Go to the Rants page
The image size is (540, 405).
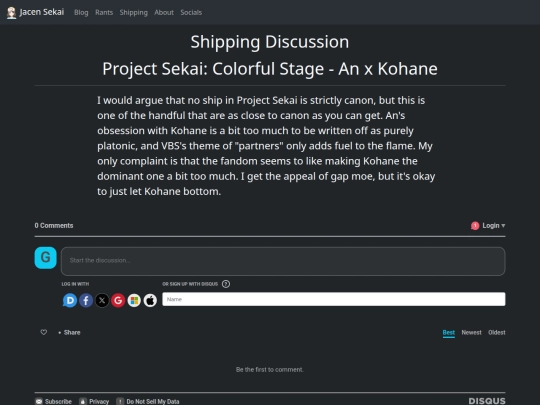coord(104,12)
